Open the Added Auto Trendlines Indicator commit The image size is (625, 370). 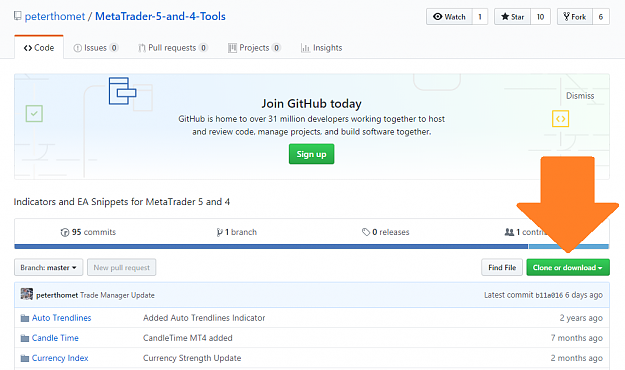pyautogui.click(x=204, y=318)
